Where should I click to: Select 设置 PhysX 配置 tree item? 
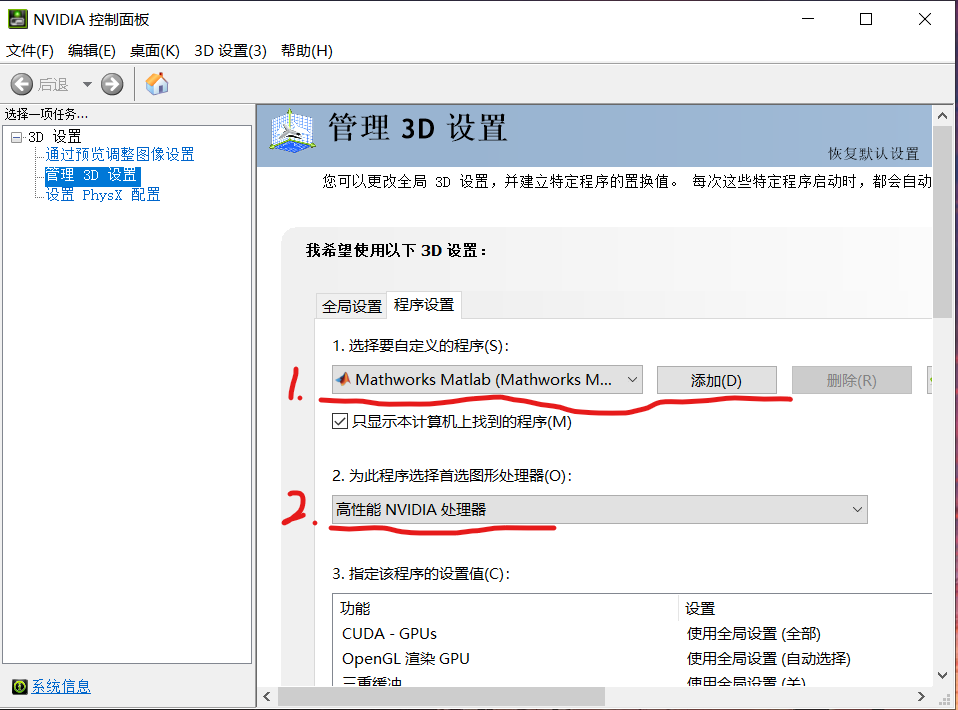(103, 195)
